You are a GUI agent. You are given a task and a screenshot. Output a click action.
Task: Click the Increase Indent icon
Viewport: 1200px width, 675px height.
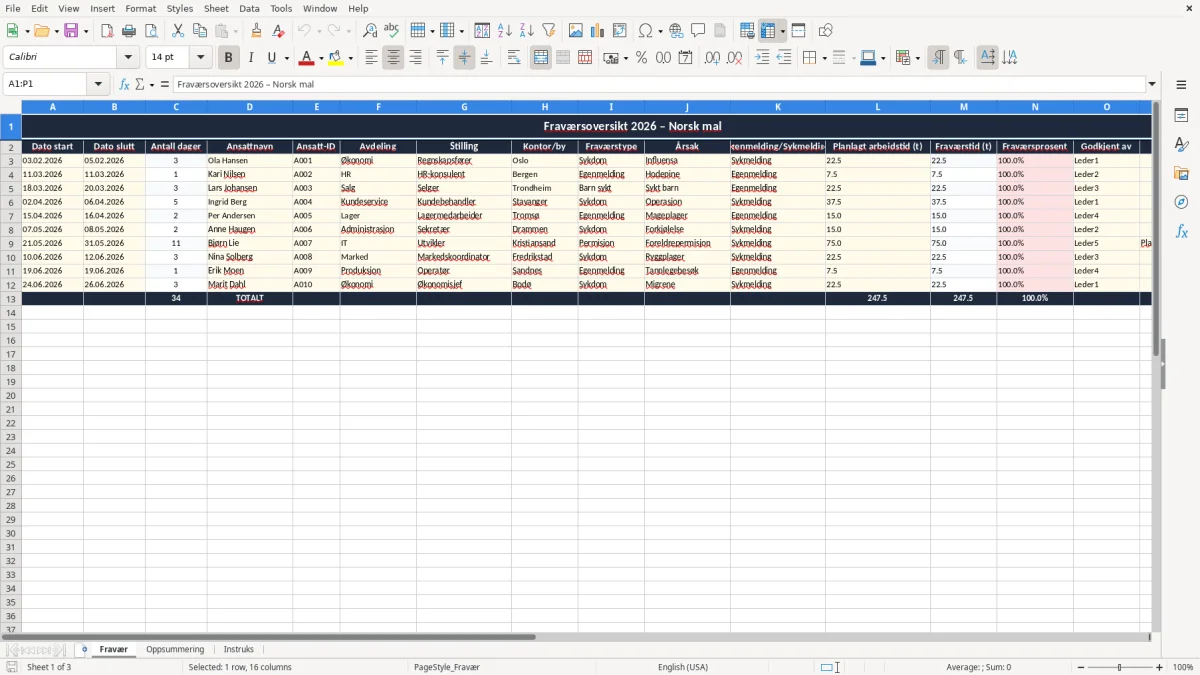coord(762,58)
